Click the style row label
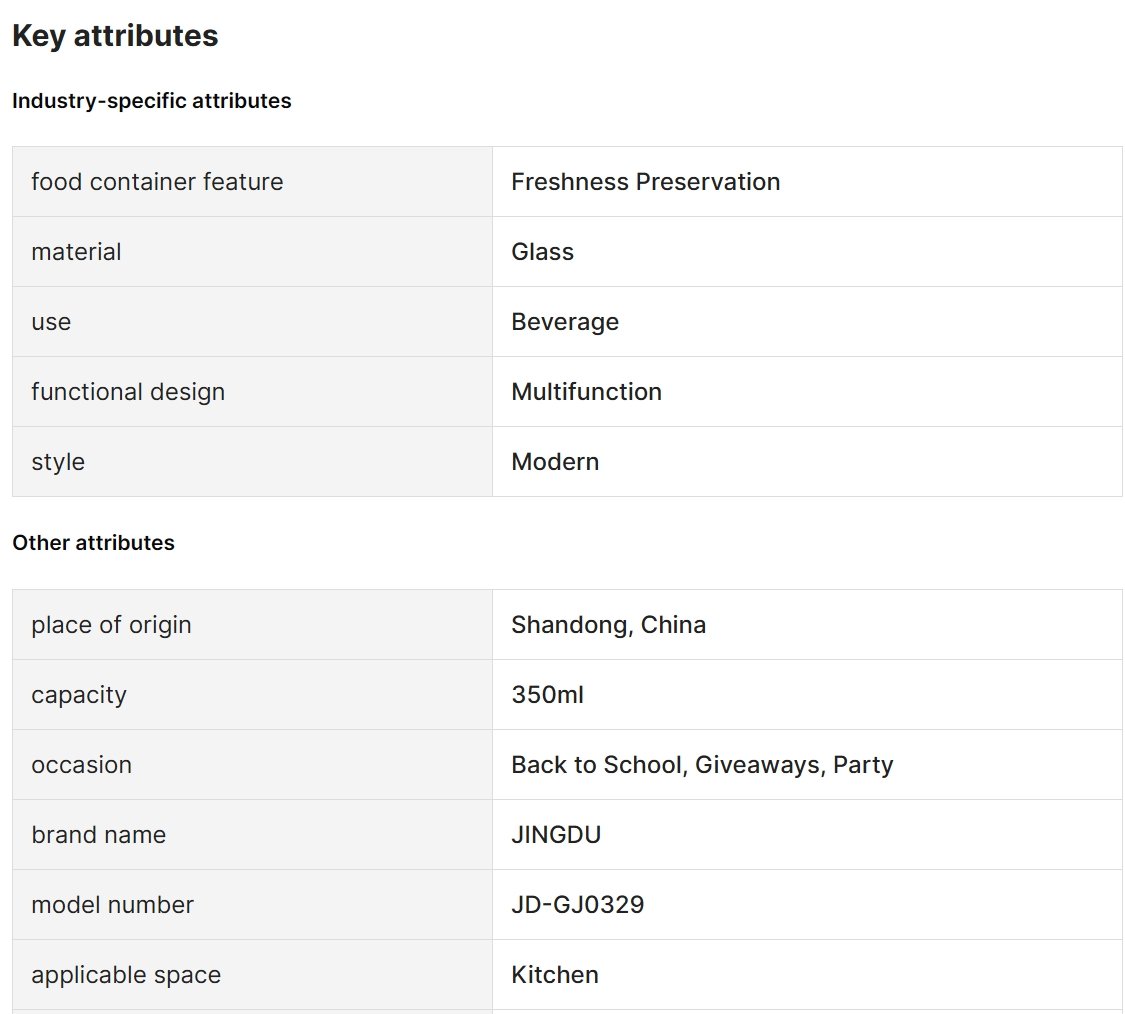 coord(58,461)
